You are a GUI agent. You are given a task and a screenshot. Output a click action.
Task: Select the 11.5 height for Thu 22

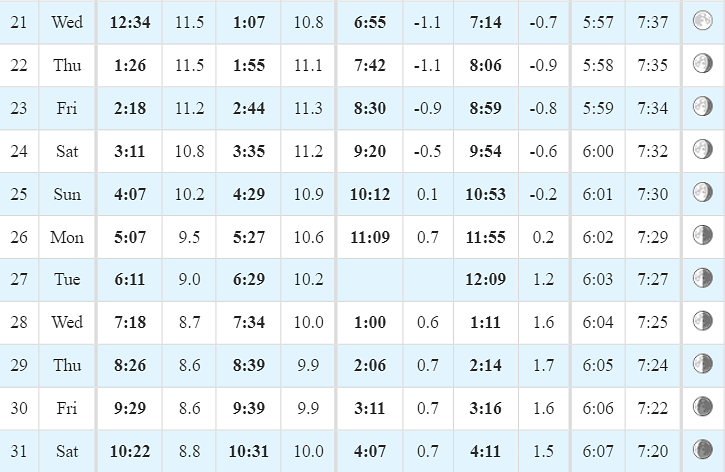(190, 66)
